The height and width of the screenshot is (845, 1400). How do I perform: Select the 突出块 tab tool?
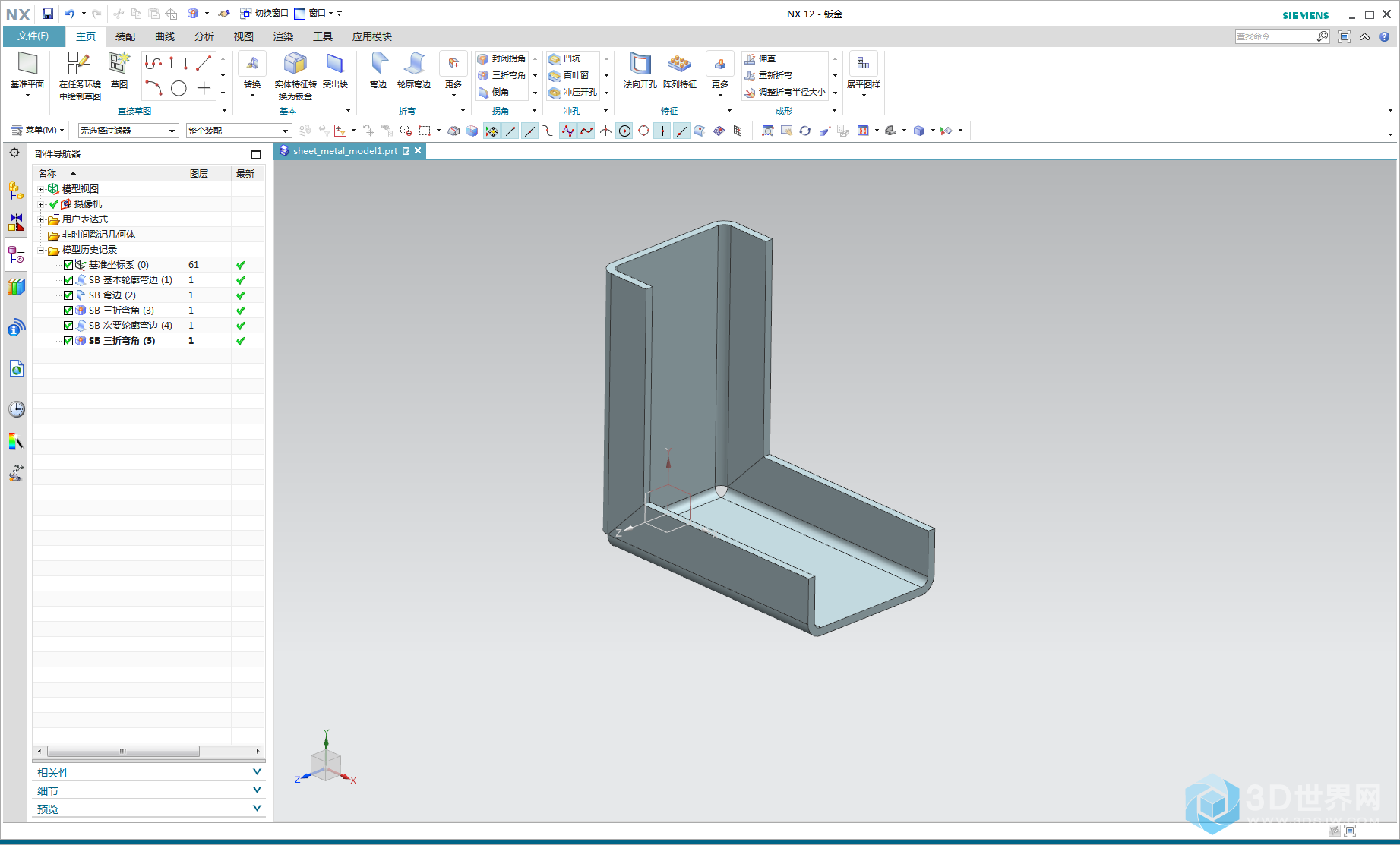pos(335,71)
